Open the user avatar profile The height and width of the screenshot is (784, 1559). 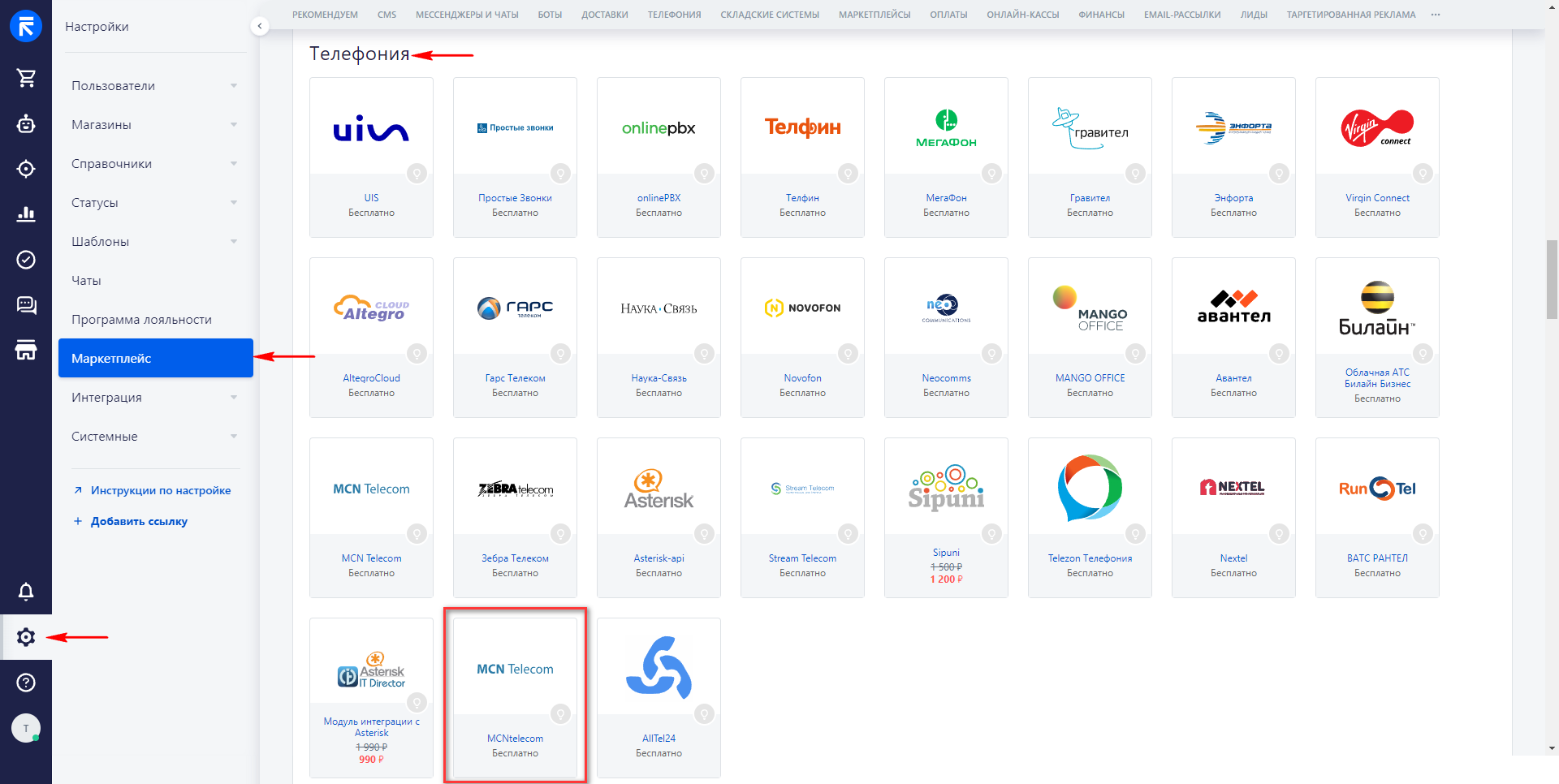[x=26, y=728]
